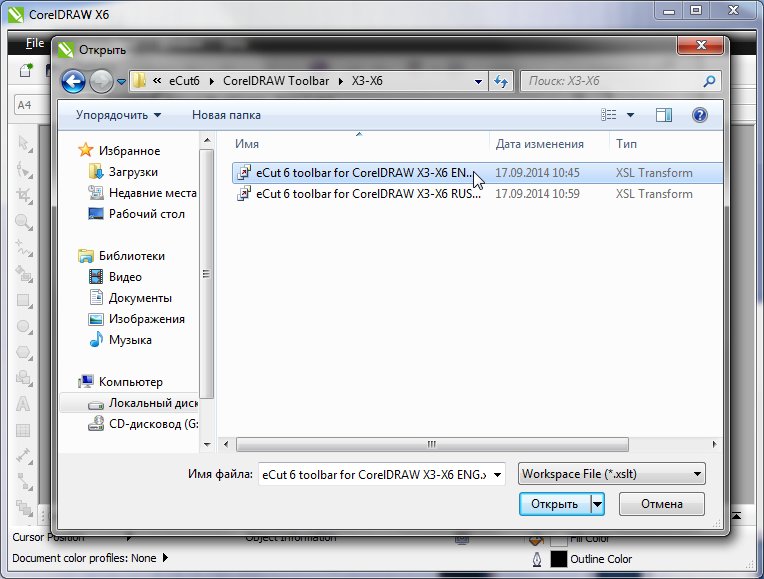Expand the Упорядочить dropdown menu
Screen dimensions: 764x579
[118, 115]
